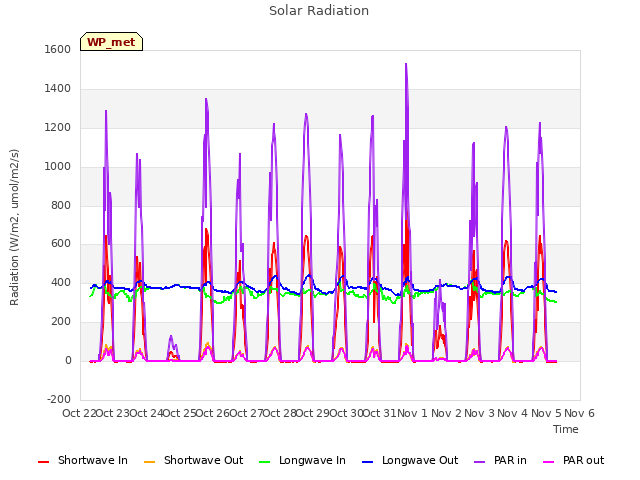The width and height of the screenshot is (640, 480).
Task: Click the Time x-axis label
Action: [566, 429]
